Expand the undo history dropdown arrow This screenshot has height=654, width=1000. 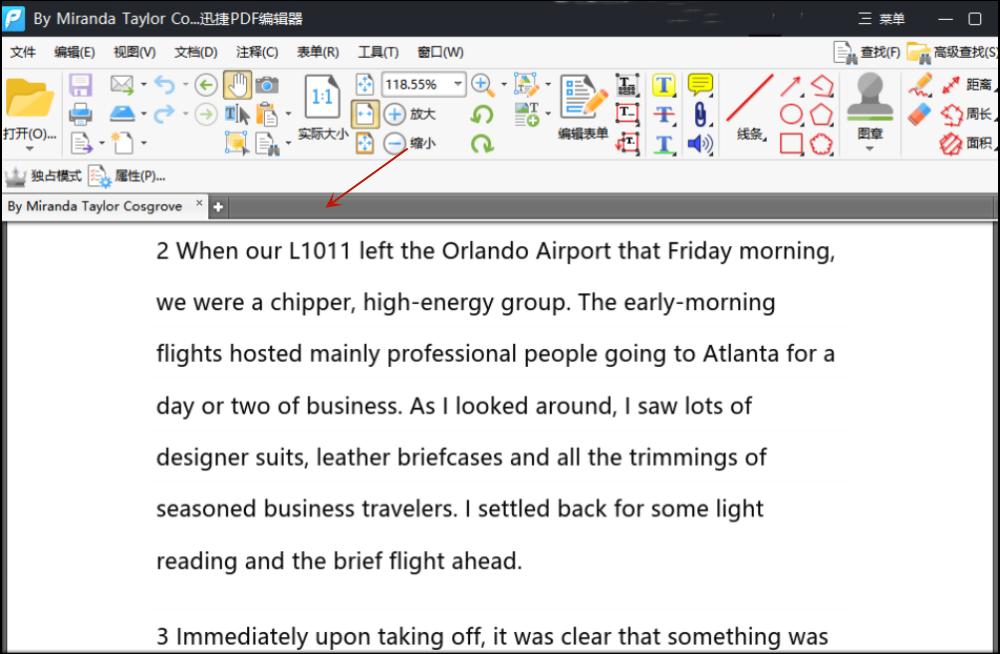(x=186, y=84)
